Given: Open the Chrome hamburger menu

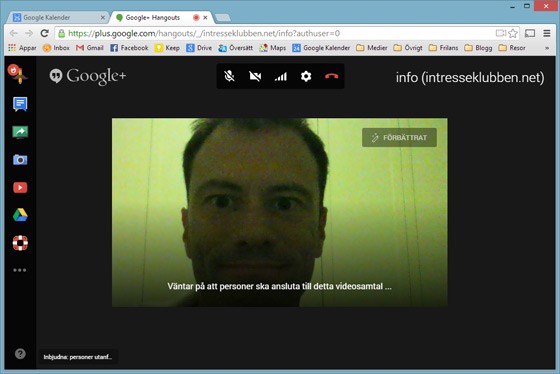Looking at the screenshot, I should pyautogui.click(x=547, y=33).
